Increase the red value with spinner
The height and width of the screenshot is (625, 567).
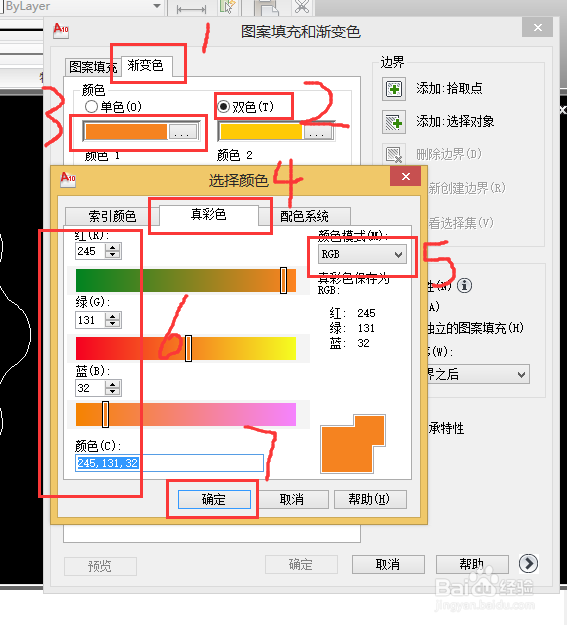click(113, 248)
